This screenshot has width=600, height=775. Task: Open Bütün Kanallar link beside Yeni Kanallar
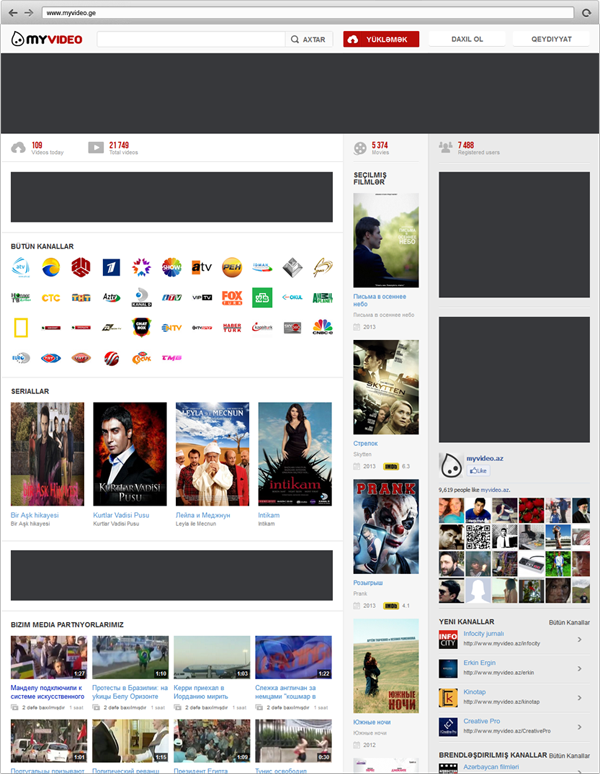(570, 622)
